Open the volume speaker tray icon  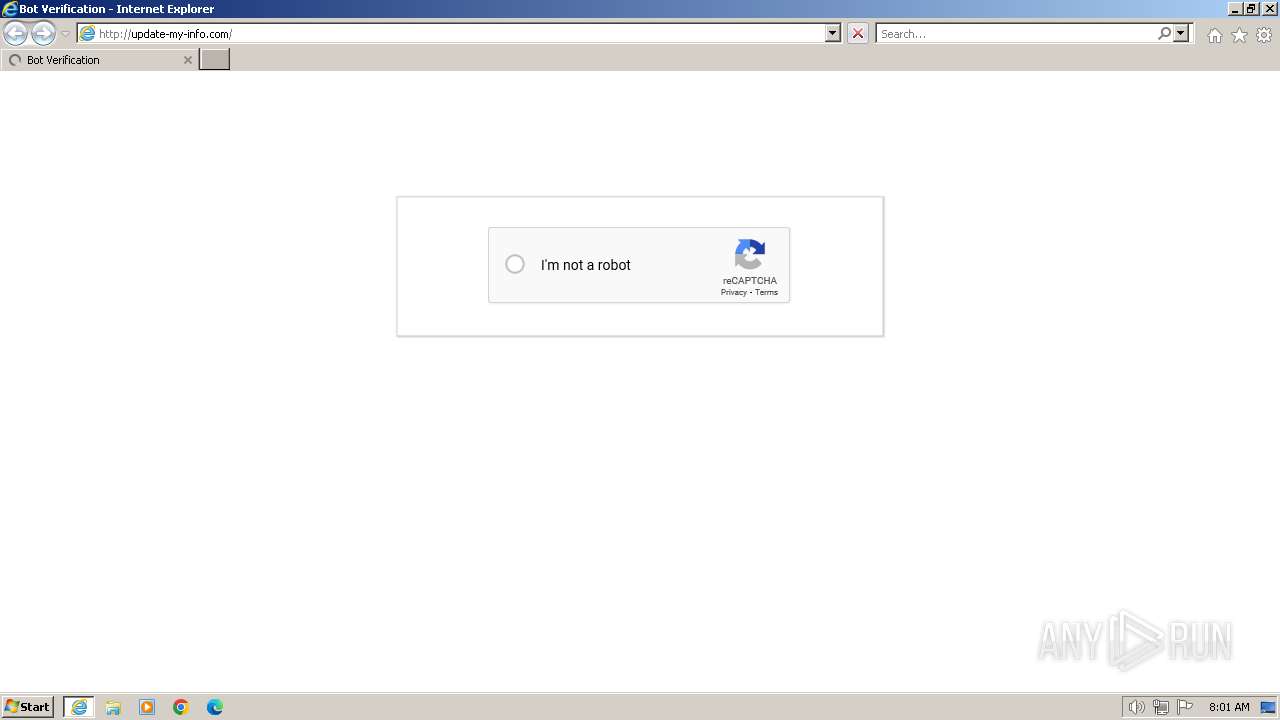tap(1136, 707)
